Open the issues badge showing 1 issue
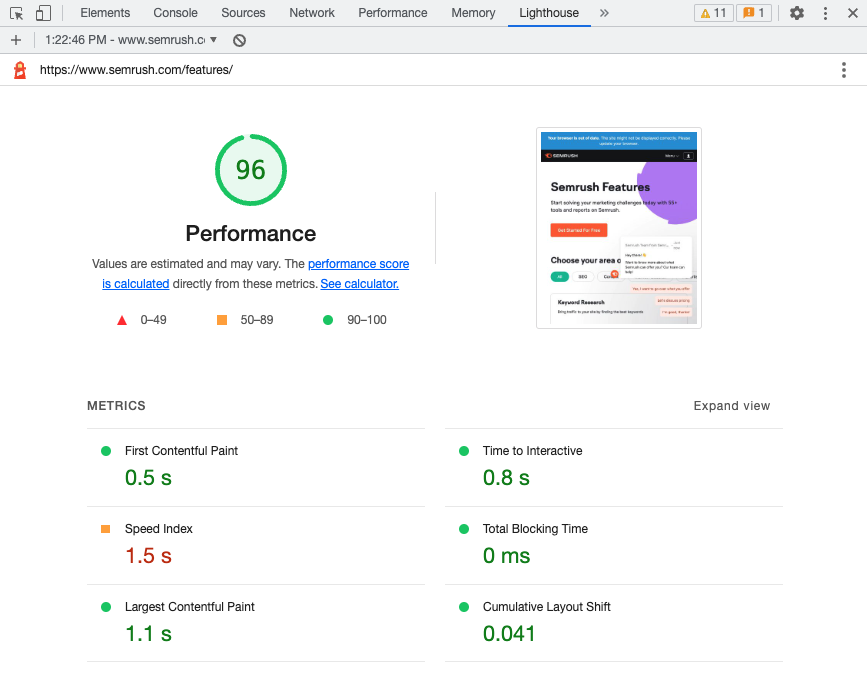Screen dimensions: 867x674 (753, 13)
